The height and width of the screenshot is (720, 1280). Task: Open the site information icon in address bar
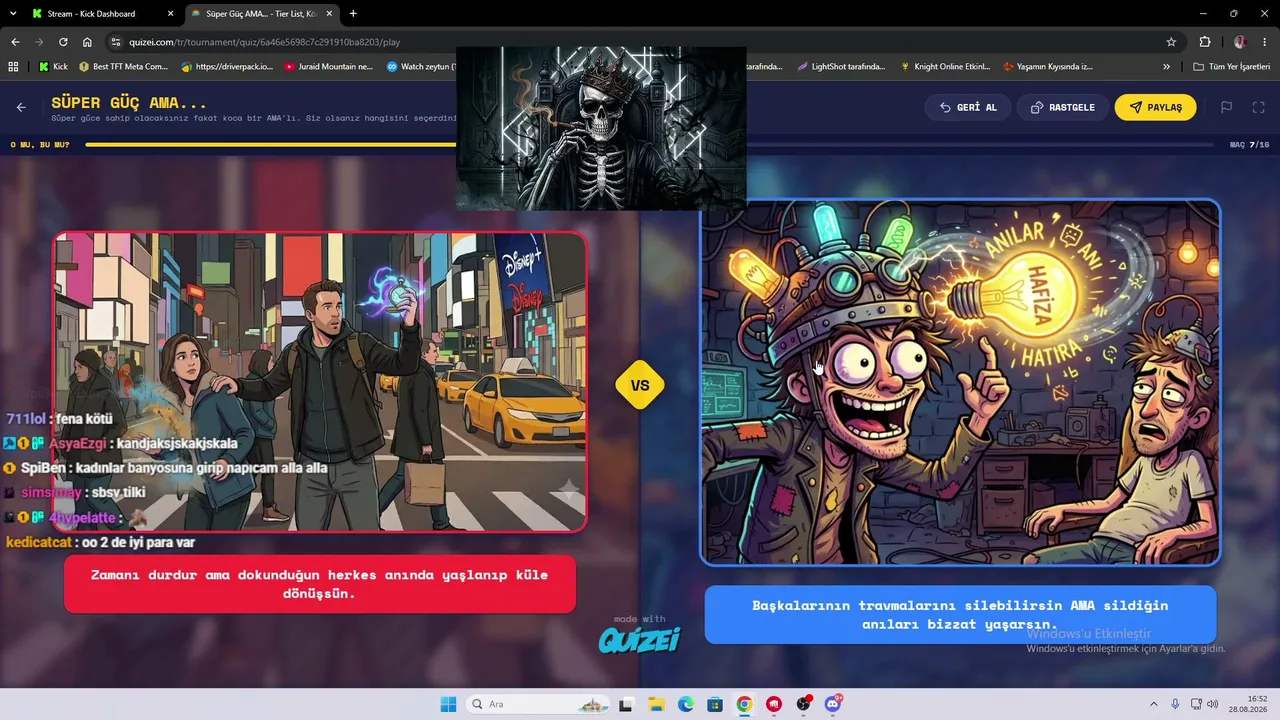tap(116, 42)
